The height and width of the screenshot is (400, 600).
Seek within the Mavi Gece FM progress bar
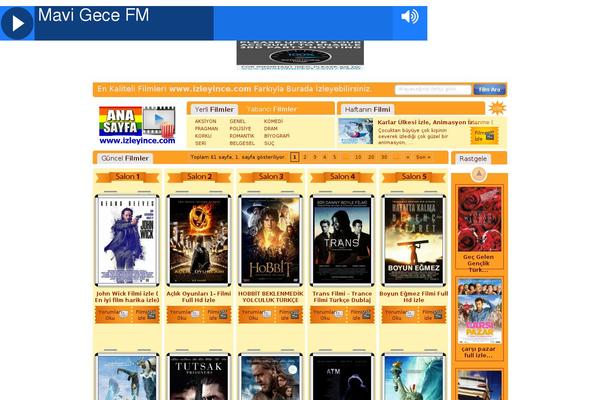[214, 23]
